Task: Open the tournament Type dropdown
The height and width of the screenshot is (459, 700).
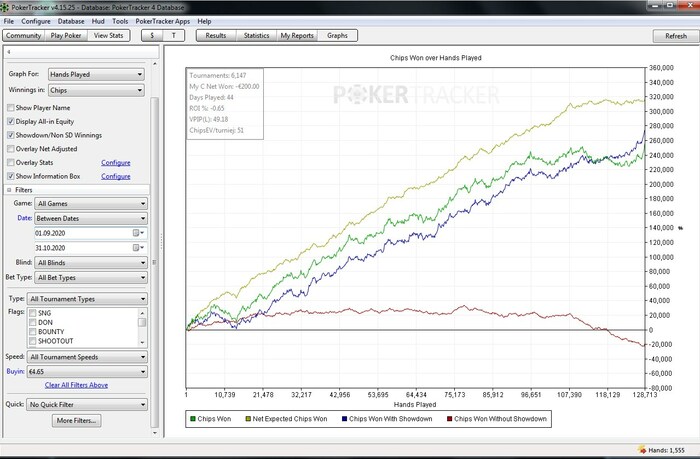Action: (88, 299)
